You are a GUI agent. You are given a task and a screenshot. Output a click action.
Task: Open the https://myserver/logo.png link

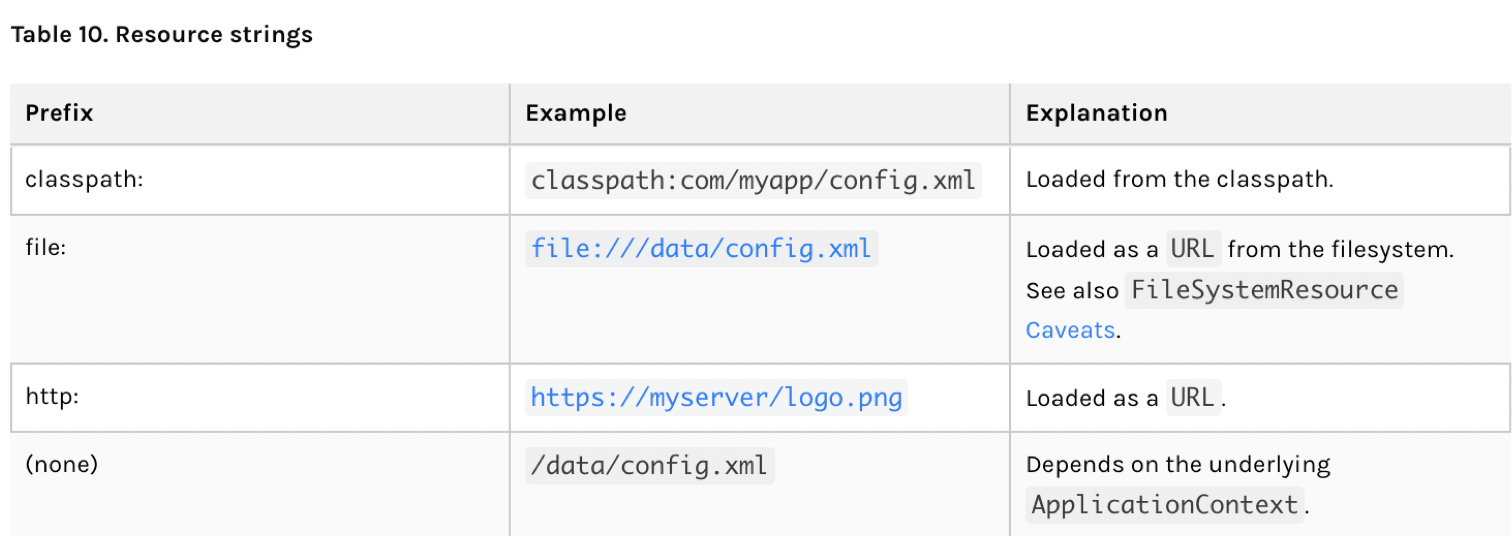[716, 398]
